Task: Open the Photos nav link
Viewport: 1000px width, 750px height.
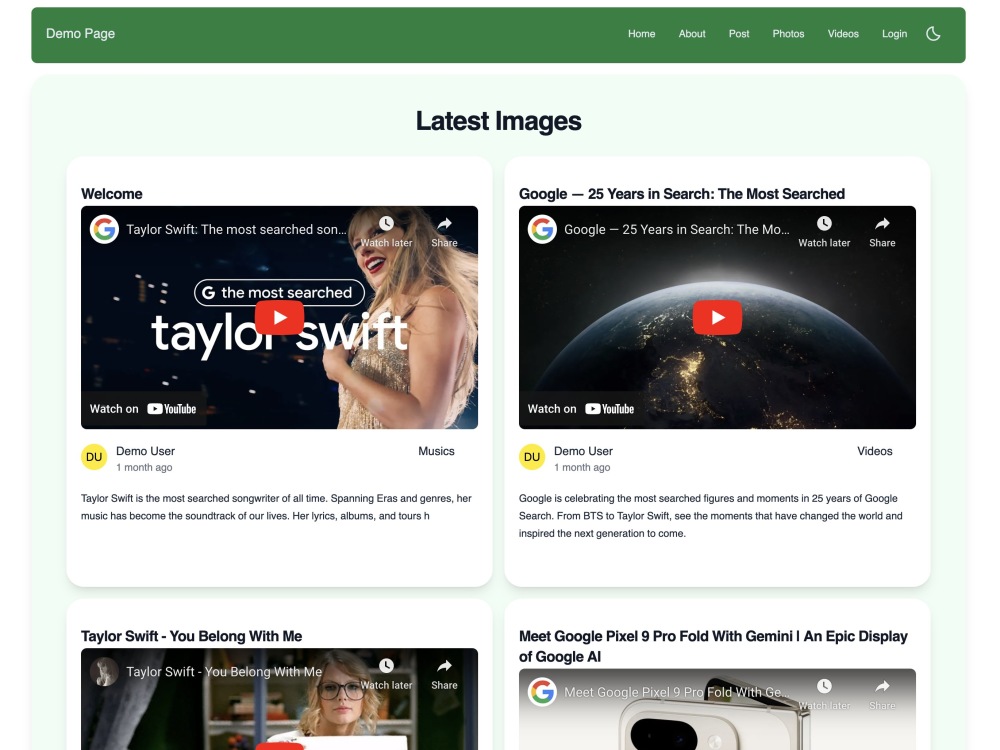Action: (788, 34)
